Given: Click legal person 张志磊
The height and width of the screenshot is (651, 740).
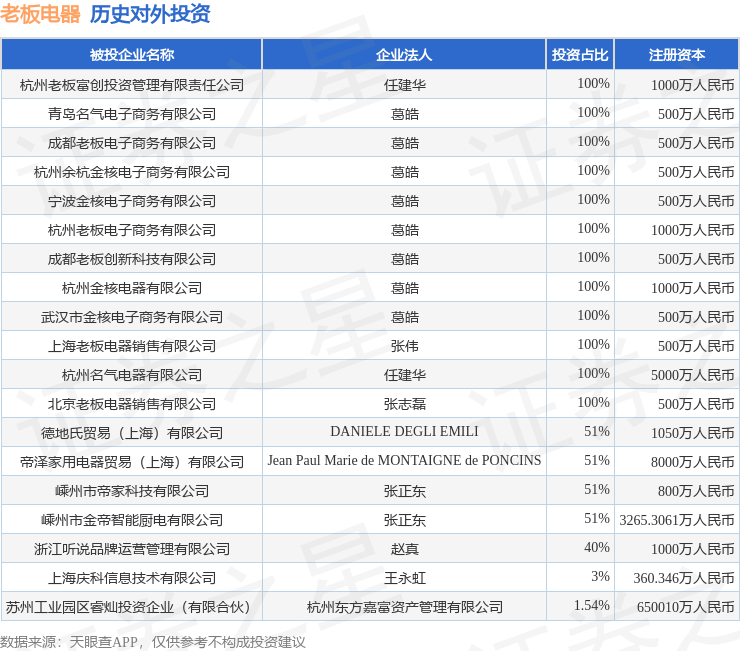Looking at the screenshot, I should [404, 404].
